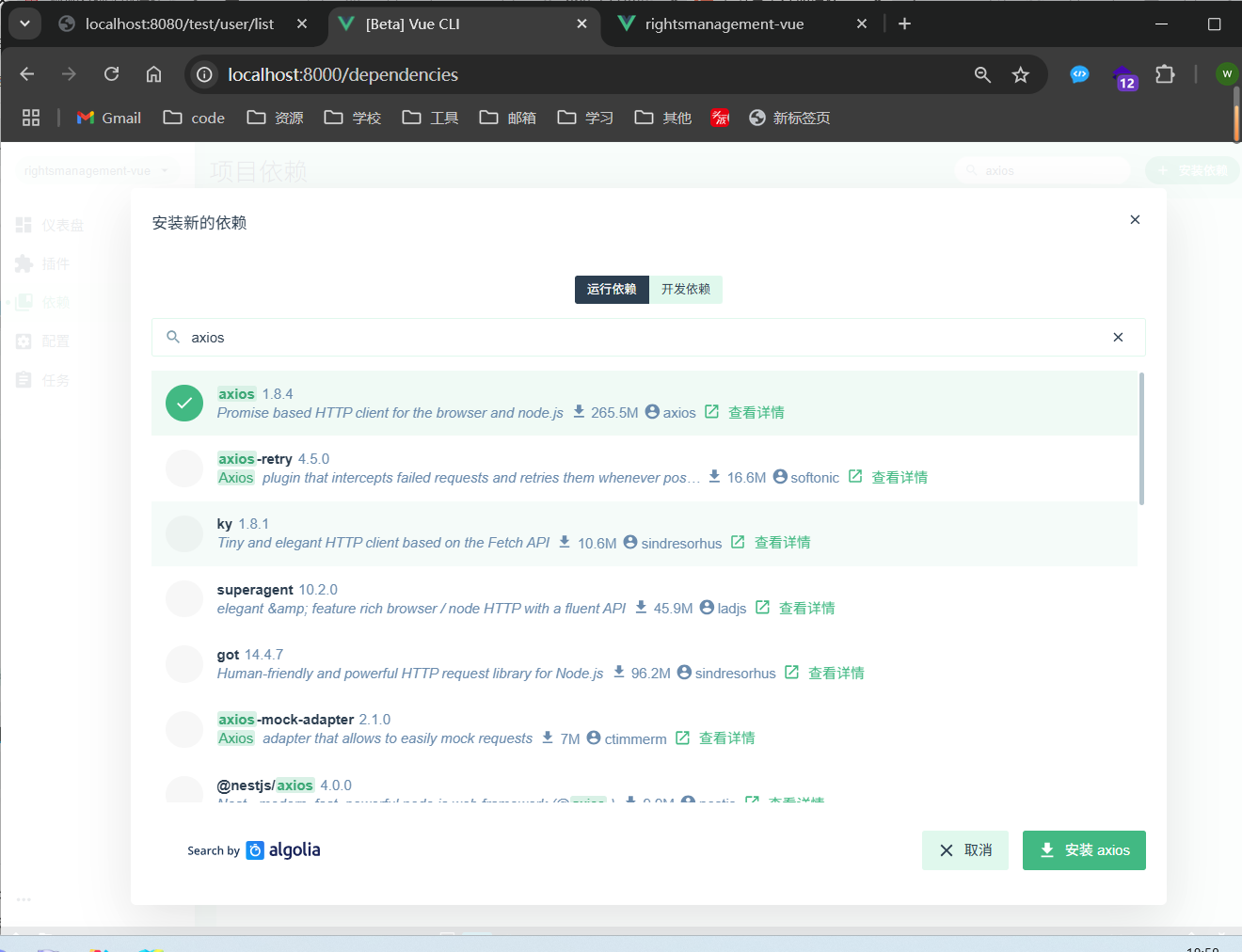Click the search magnifier in dialog
Viewport: 1242px width, 952px height.
click(173, 337)
